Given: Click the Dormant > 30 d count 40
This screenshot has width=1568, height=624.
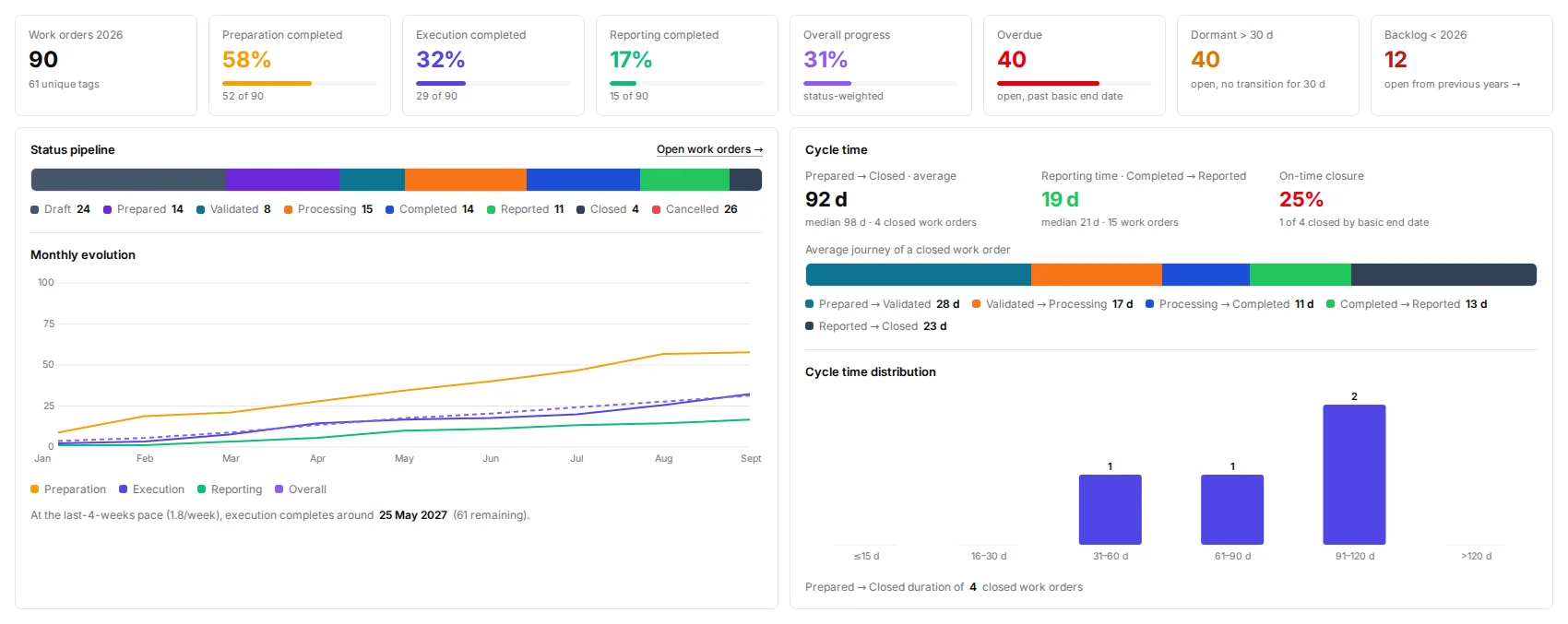Looking at the screenshot, I should pyautogui.click(x=1206, y=60).
